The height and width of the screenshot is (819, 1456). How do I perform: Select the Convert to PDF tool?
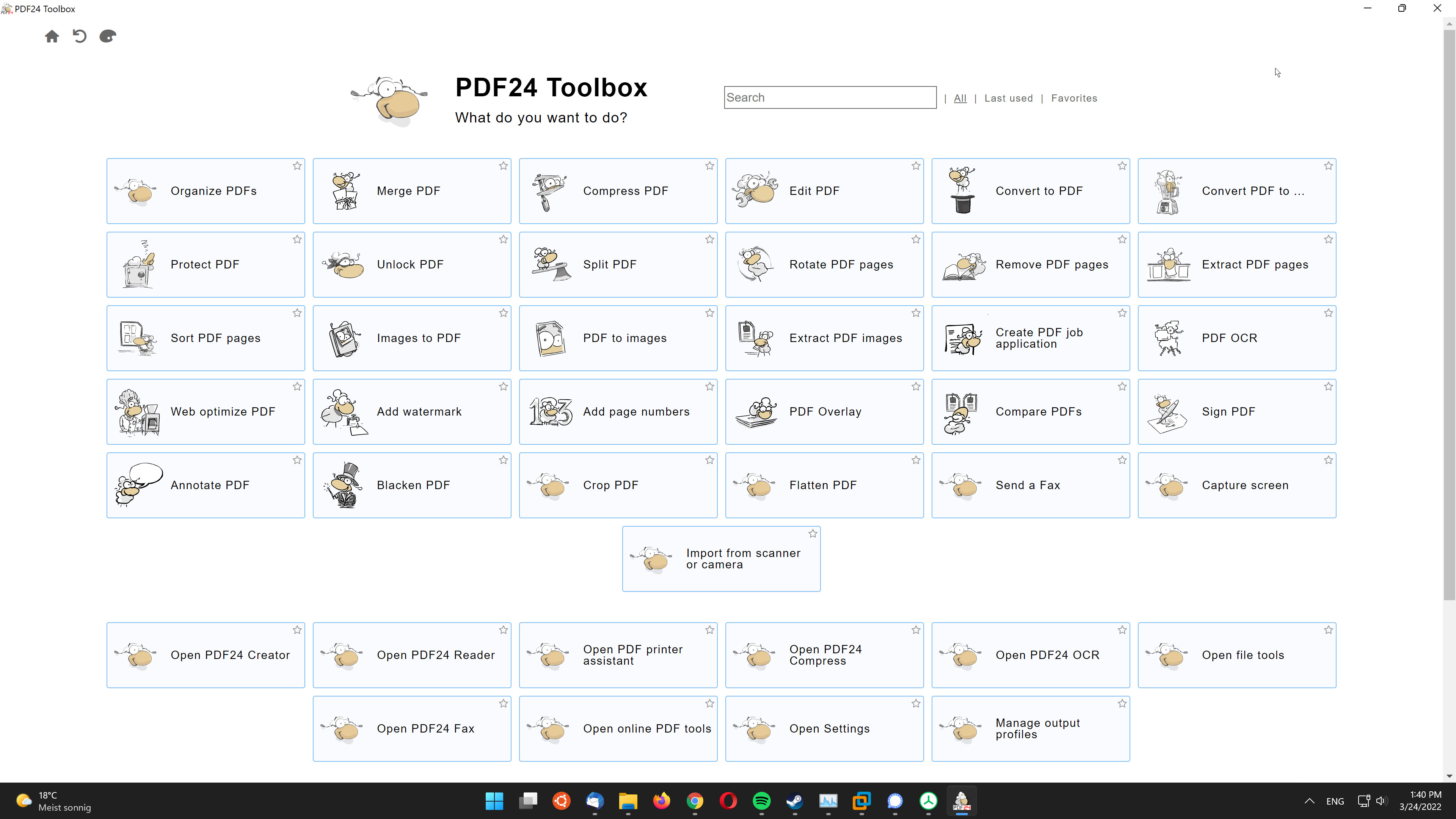coord(1031,191)
